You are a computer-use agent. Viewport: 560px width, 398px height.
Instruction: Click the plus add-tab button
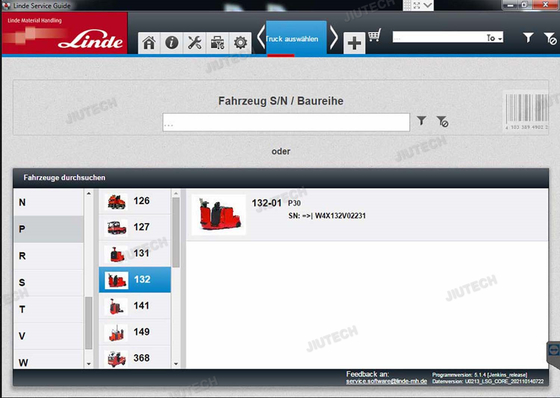354,43
